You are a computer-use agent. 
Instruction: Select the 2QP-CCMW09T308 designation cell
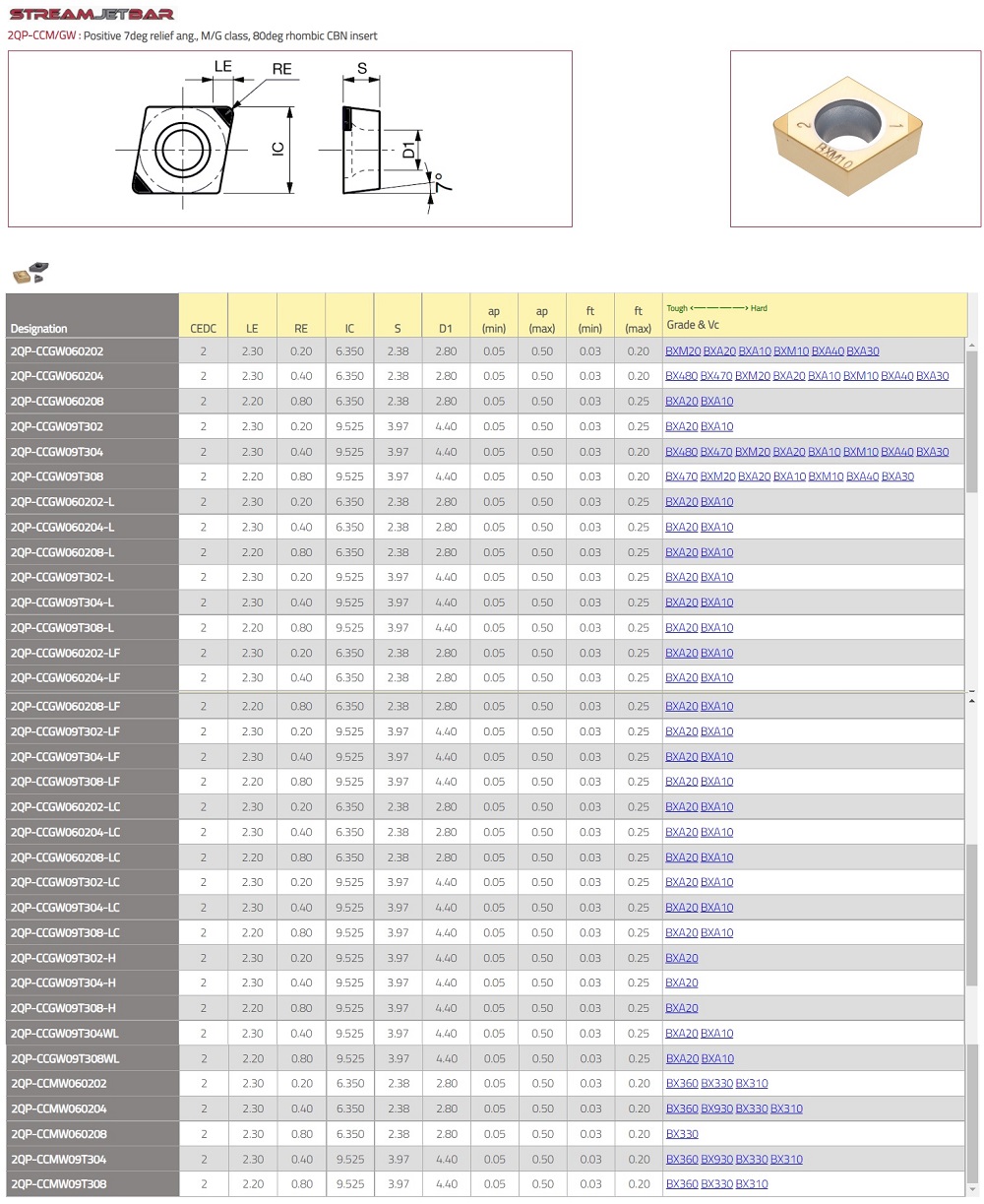click(x=92, y=1184)
